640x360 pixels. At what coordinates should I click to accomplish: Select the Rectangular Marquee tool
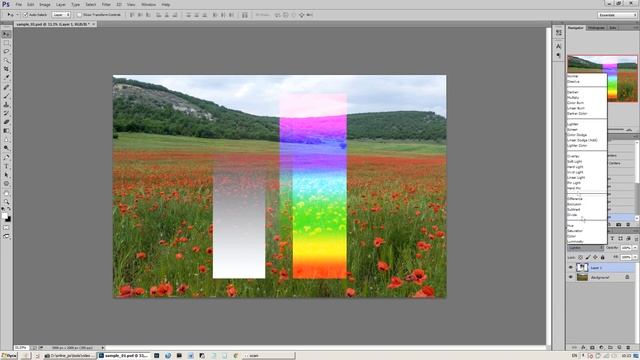tap(6, 43)
